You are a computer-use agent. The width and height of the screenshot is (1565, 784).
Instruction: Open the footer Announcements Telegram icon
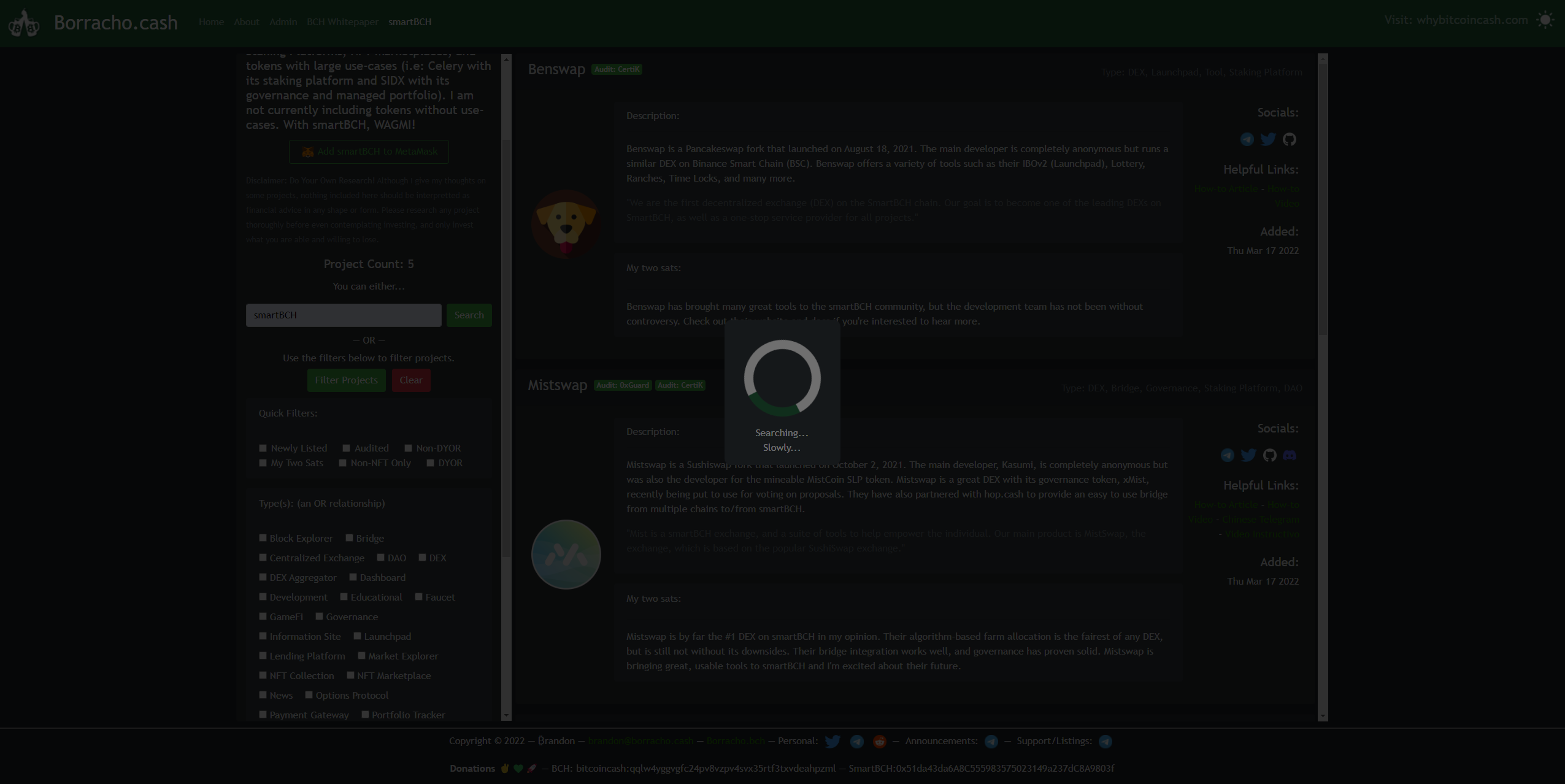[991, 741]
